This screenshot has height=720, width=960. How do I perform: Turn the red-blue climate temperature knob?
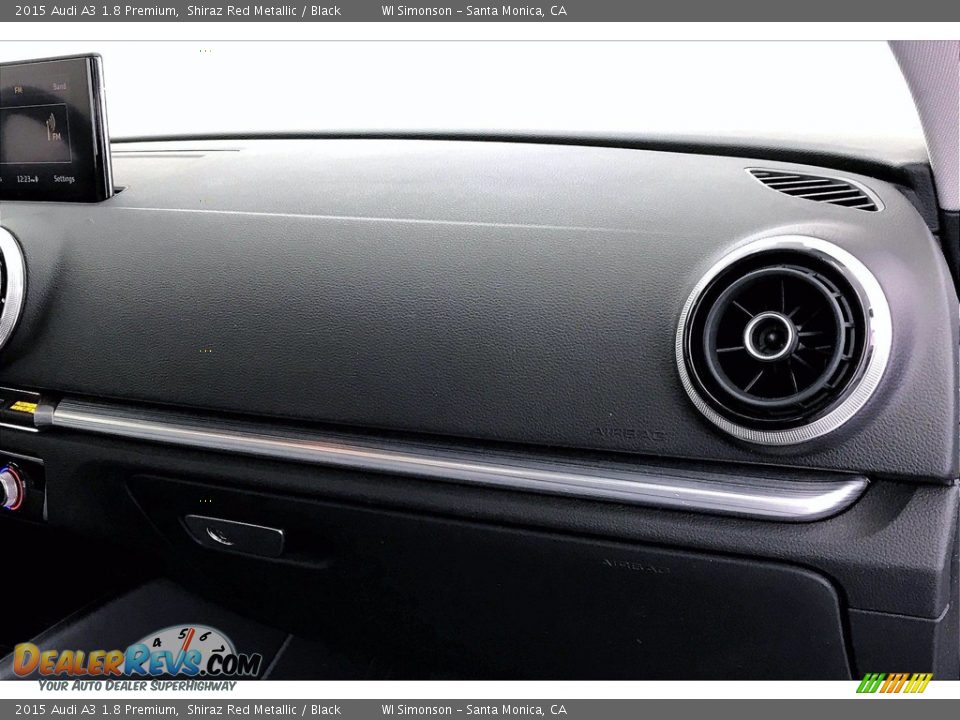[x=11, y=488]
